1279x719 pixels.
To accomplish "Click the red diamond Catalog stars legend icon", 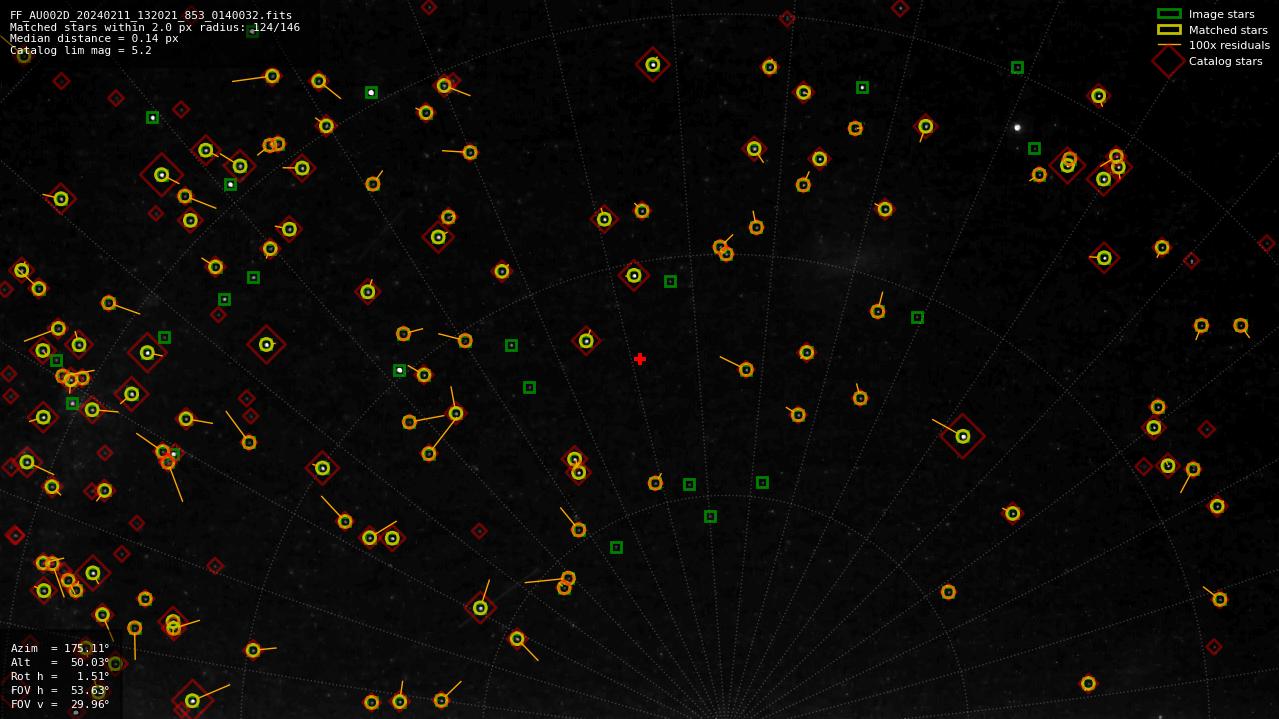I will click(x=1169, y=61).
